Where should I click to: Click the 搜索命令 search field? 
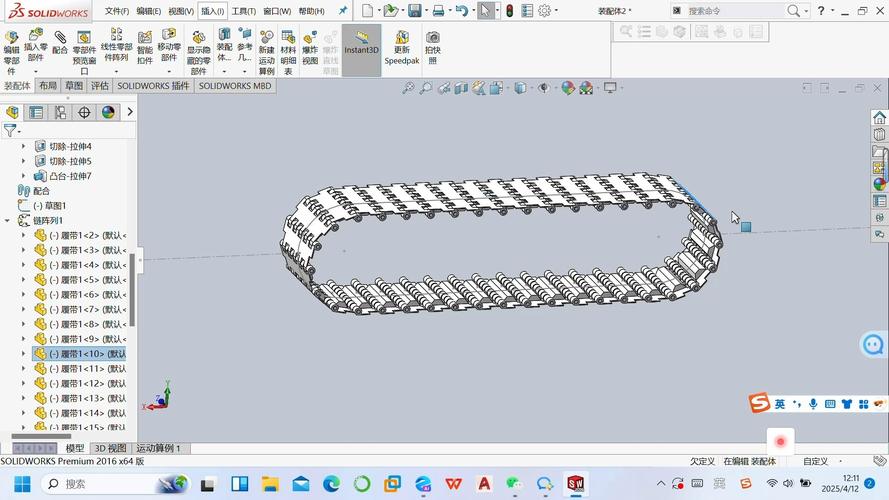pyautogui.click(x=735, y=11)
